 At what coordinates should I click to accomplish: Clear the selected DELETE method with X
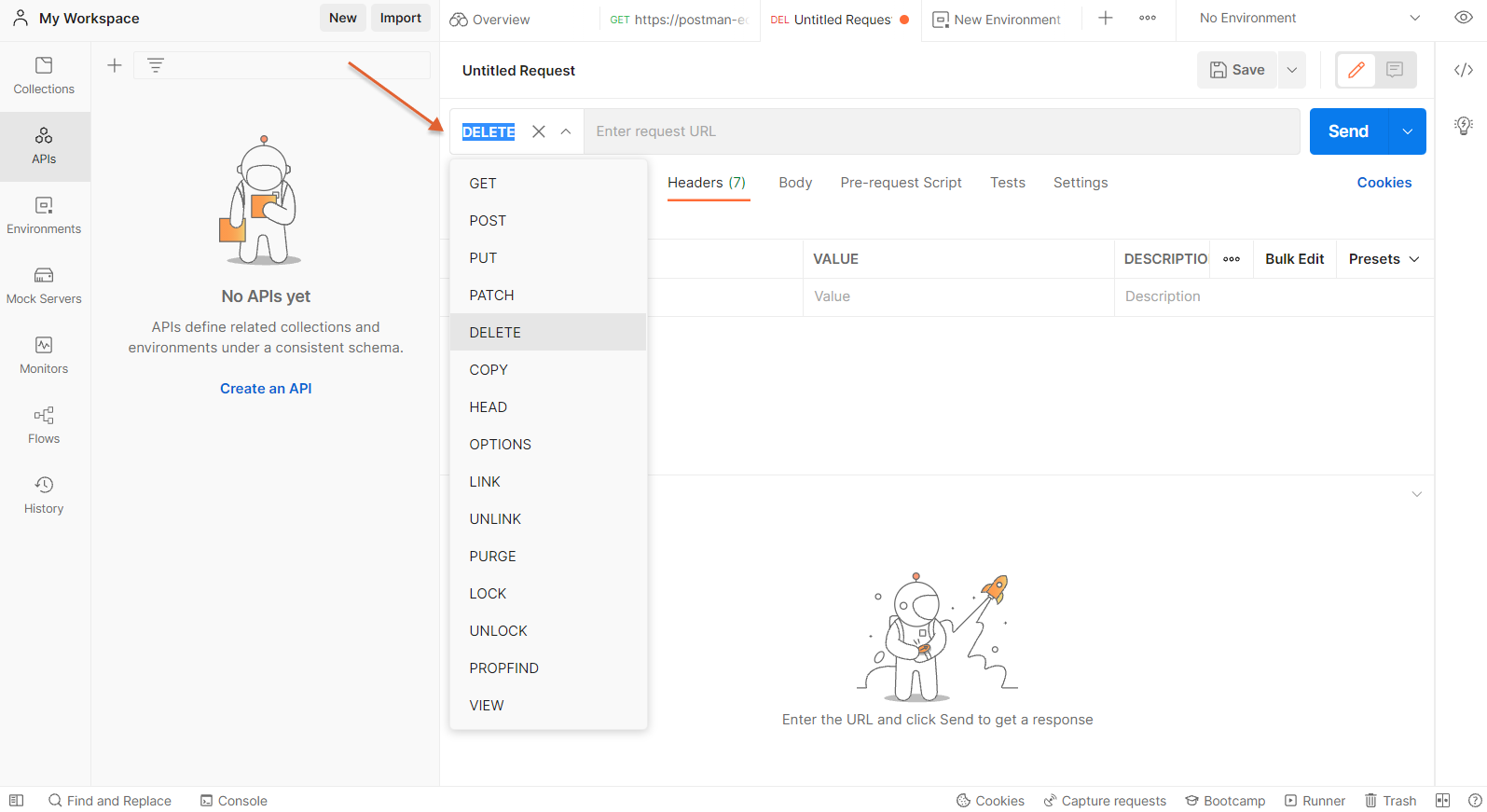click(539, 131)
